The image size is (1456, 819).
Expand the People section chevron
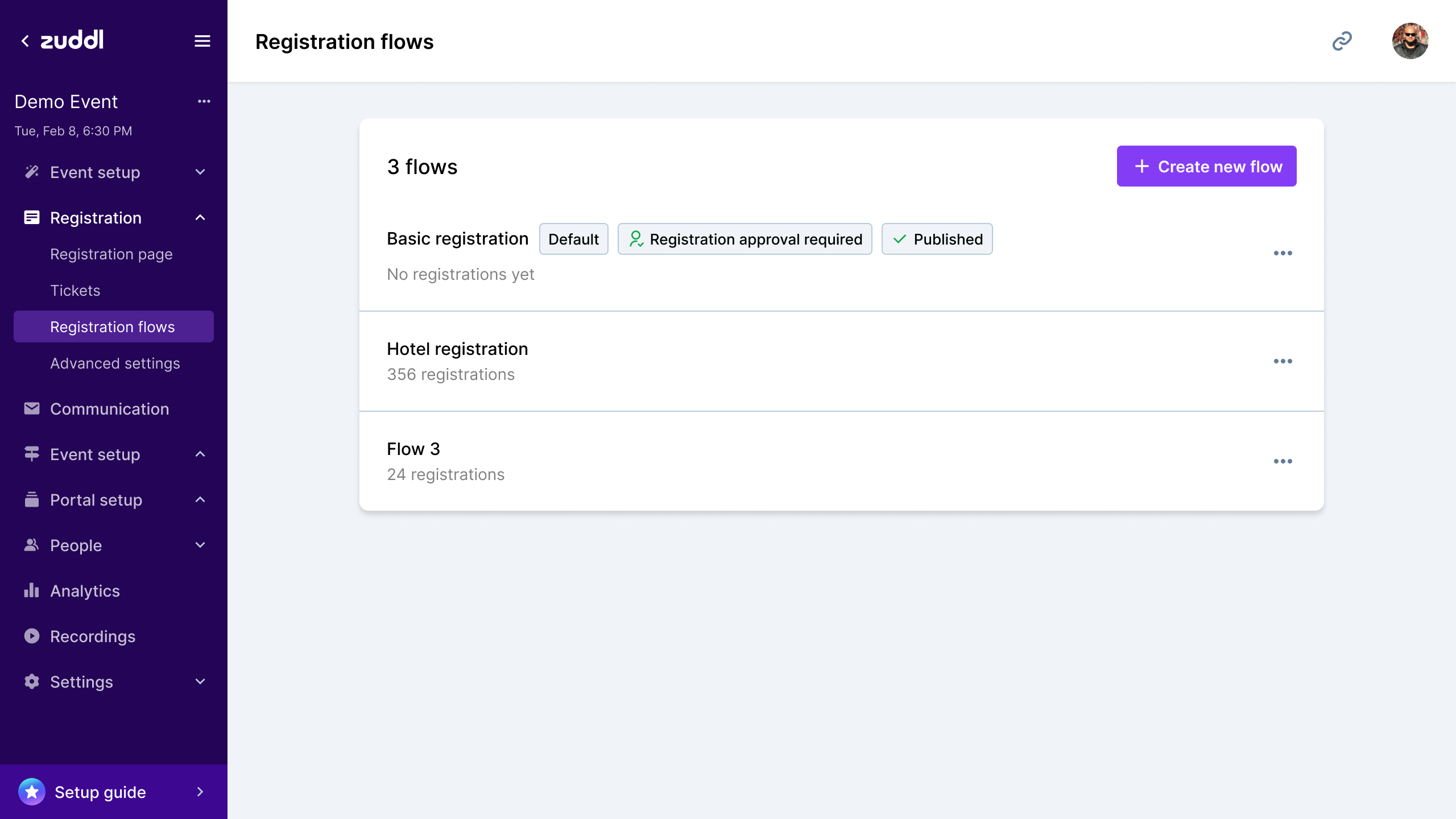tap(200, 545)
